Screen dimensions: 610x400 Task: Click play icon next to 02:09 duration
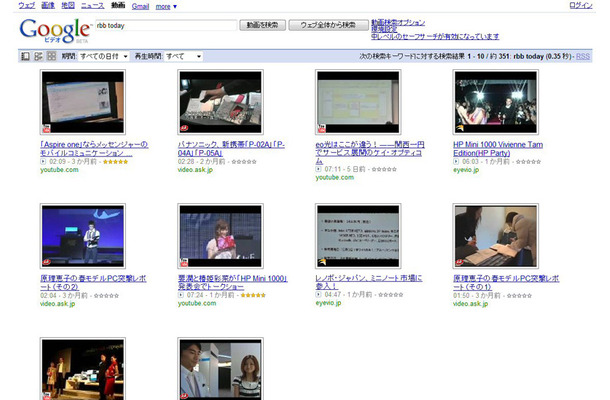point(43,161)
